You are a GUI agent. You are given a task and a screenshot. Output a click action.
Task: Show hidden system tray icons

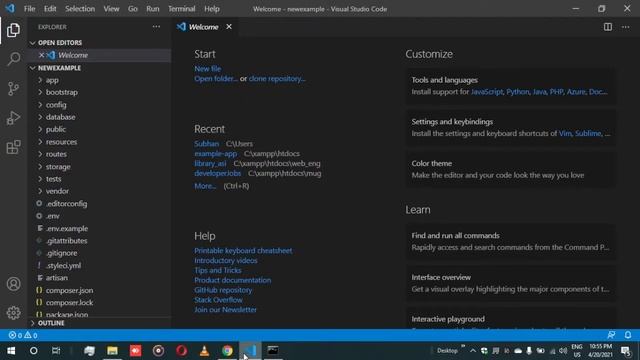473,351
